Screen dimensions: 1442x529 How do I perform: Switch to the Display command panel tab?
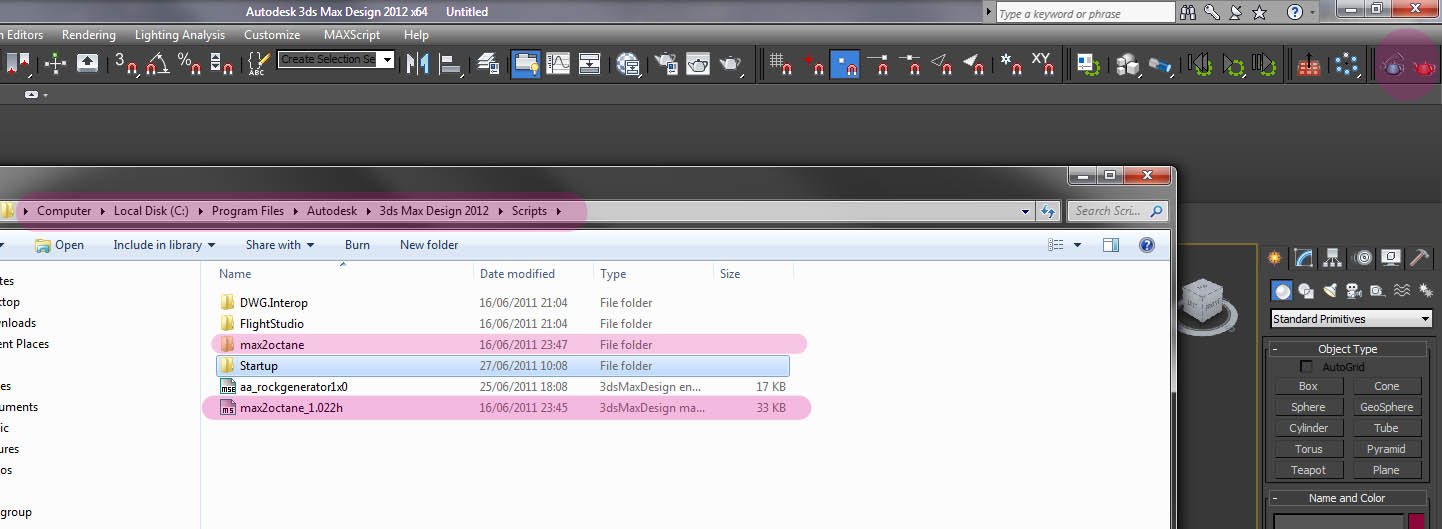tap(1391, 258)
